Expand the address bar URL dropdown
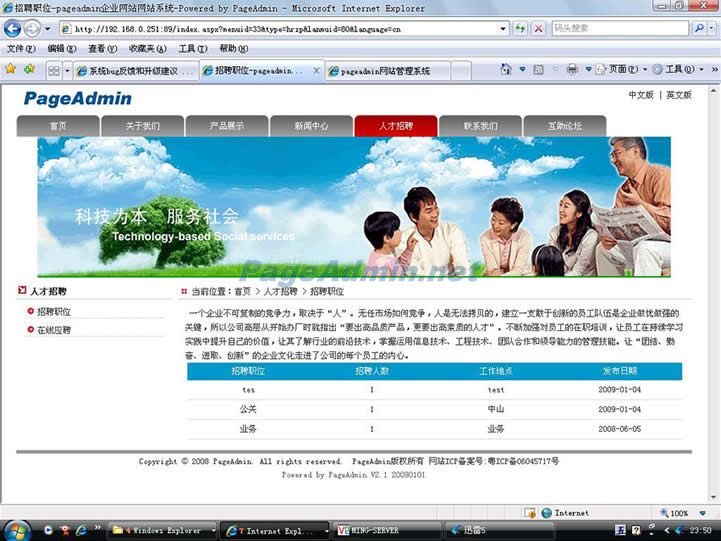Screen dimensions: 721x541 [504, 29]
